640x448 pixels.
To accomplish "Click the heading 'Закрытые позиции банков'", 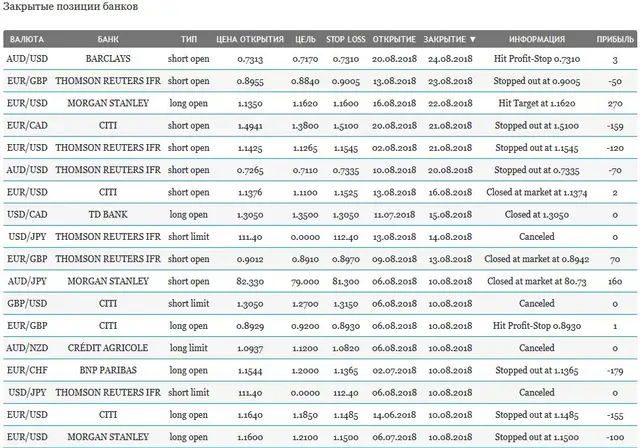I will click(x=70, y=7).
